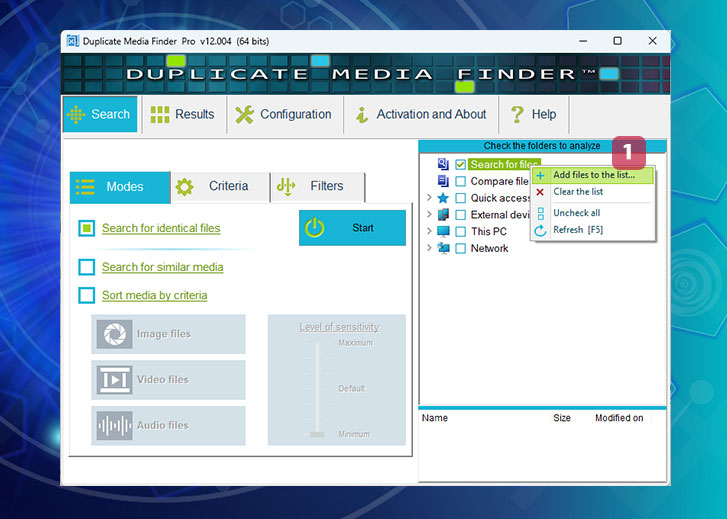This screenshot has height=519, width=727.
Task: Click the Video files button label
Action: [x=163, y=380]
